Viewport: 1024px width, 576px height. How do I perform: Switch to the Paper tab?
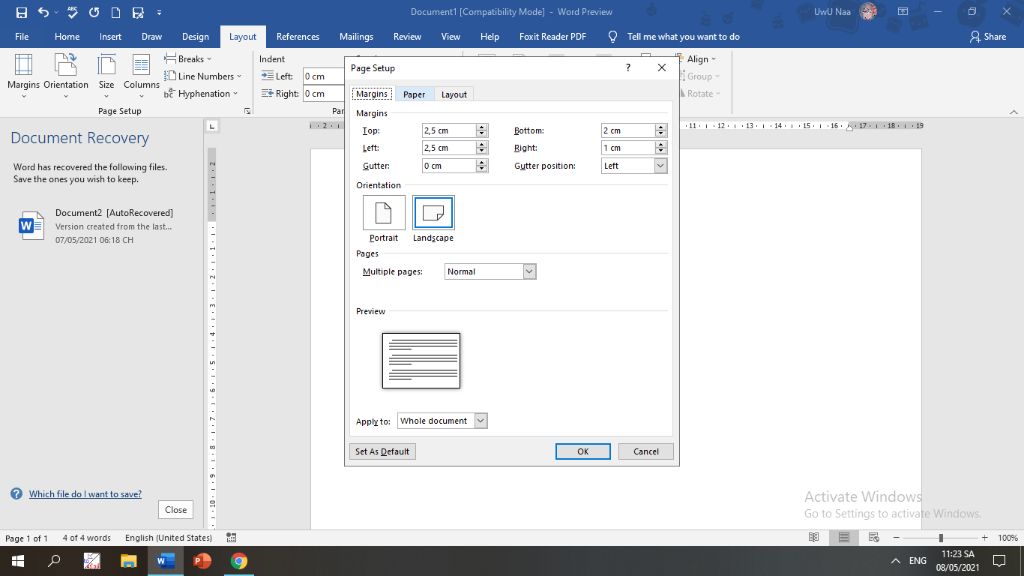click(x=414, y=94)
